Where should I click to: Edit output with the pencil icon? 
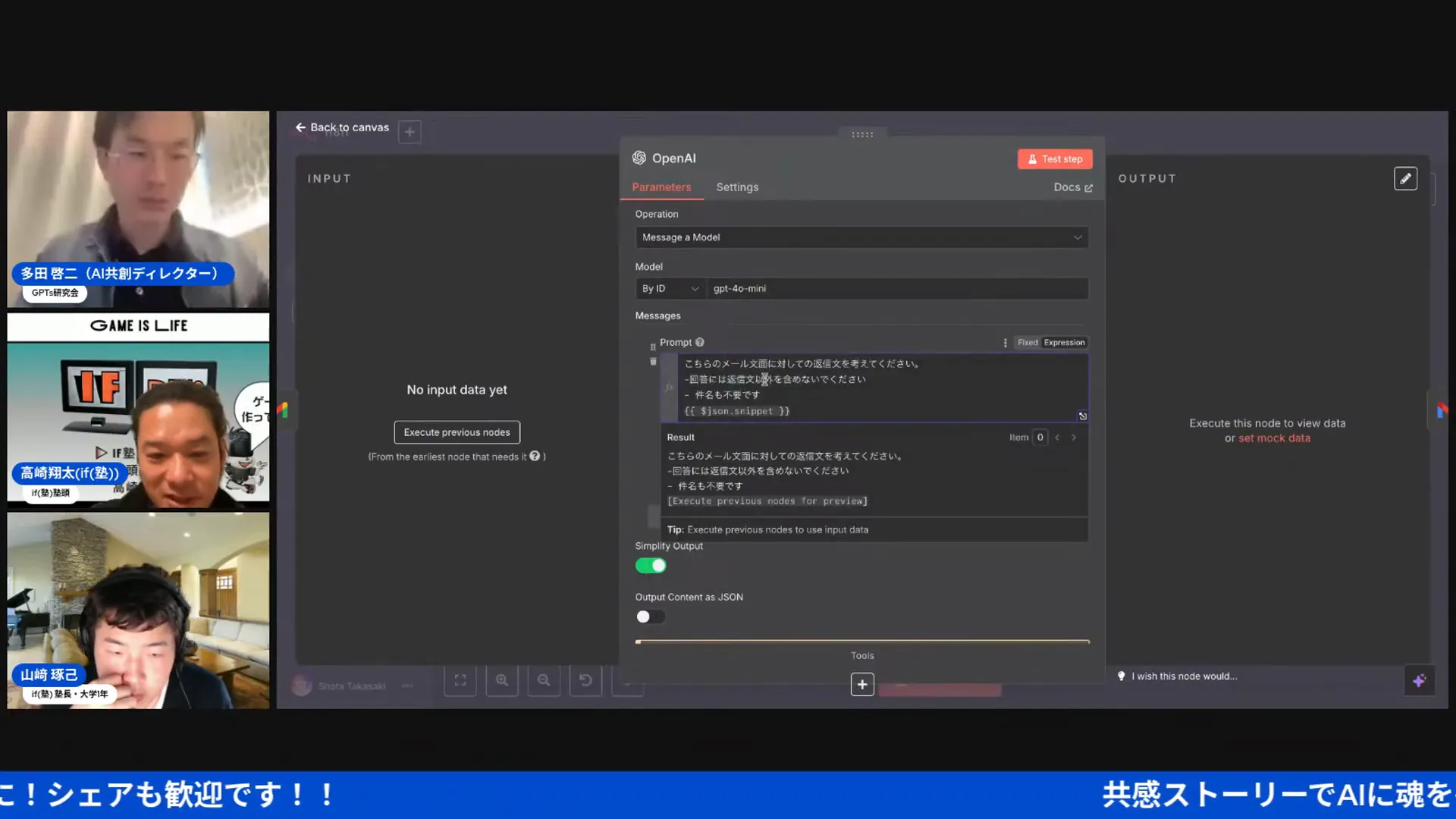click(1405, 179)
